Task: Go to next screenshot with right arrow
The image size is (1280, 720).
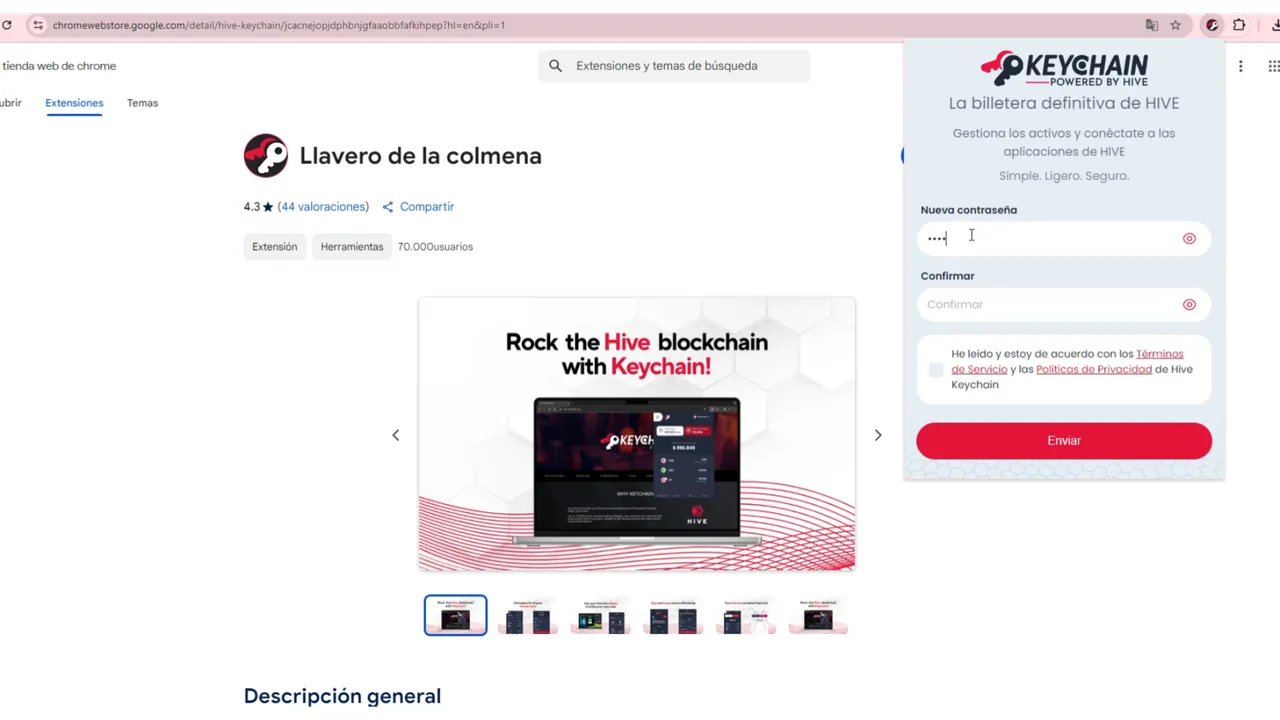Action: [878, 435]
